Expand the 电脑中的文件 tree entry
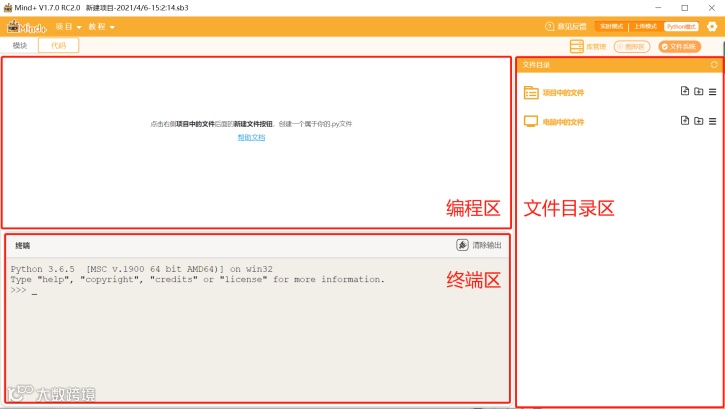Viewport: 725px width, 409px height. pos(563,122)
